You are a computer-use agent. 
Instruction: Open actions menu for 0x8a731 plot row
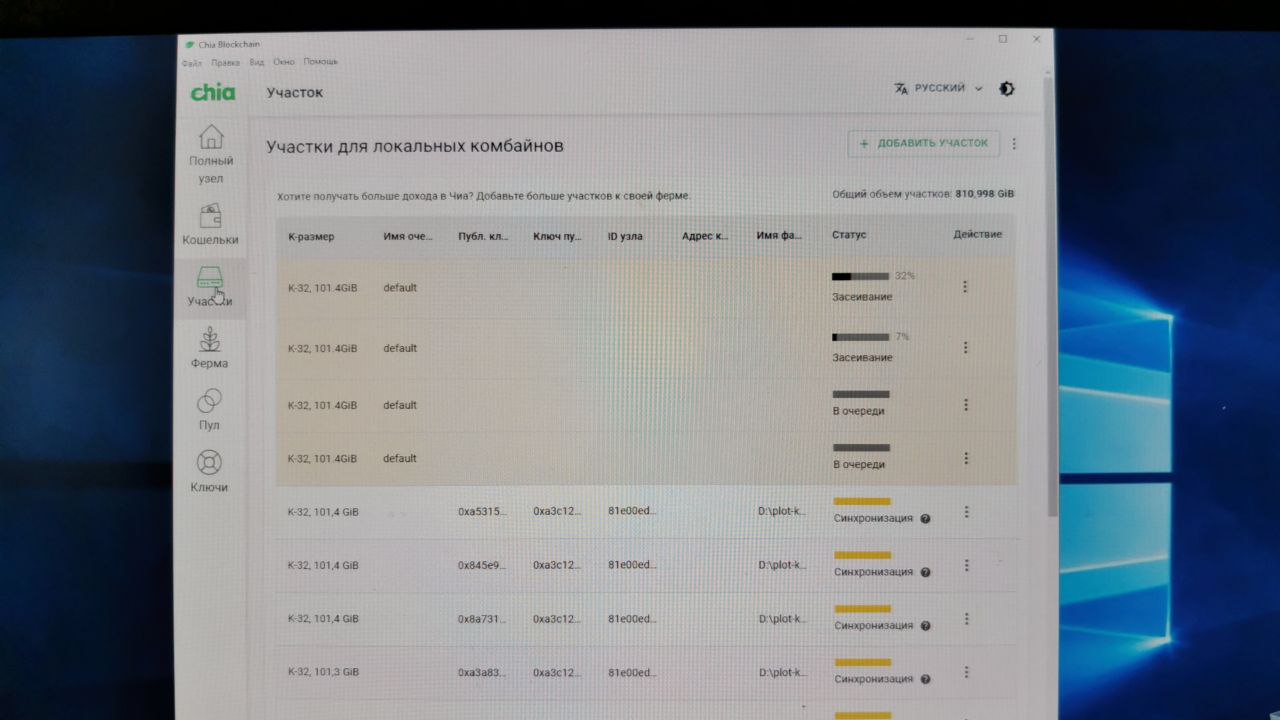point(967,619)
